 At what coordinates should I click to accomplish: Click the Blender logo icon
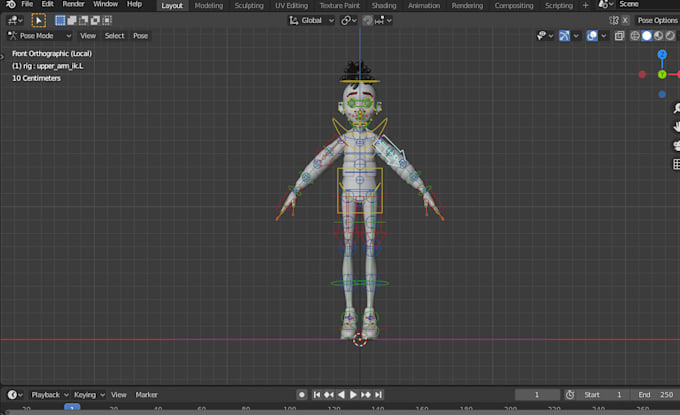tap(11, 4)
